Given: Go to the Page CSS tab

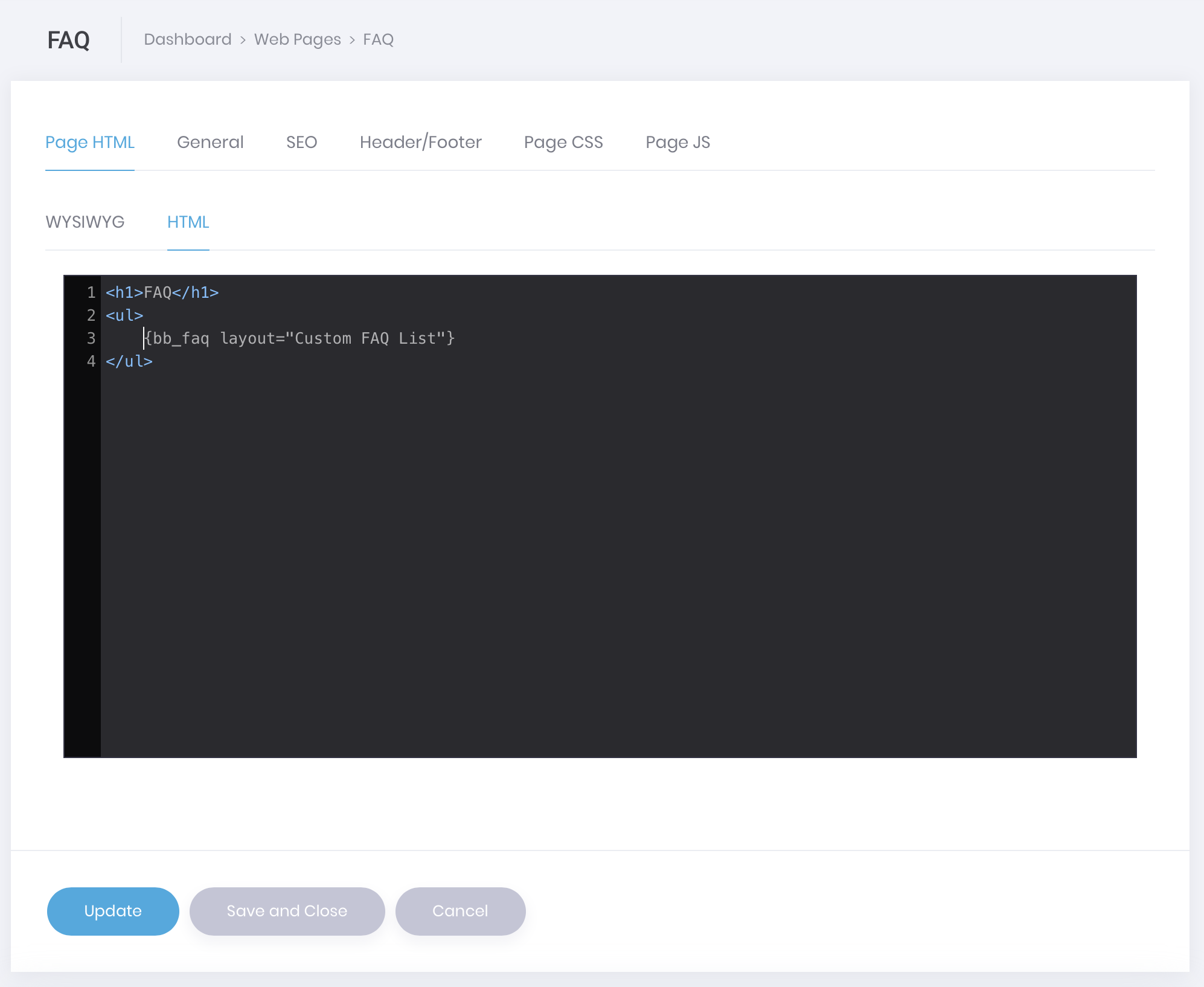Looking at the screenshot, I should click(x=563, y=143).
